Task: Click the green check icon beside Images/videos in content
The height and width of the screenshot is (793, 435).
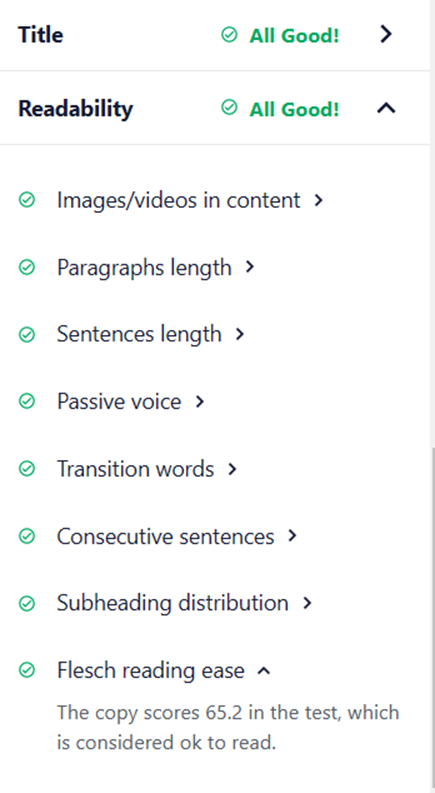Action: click(x=27, y=200)
